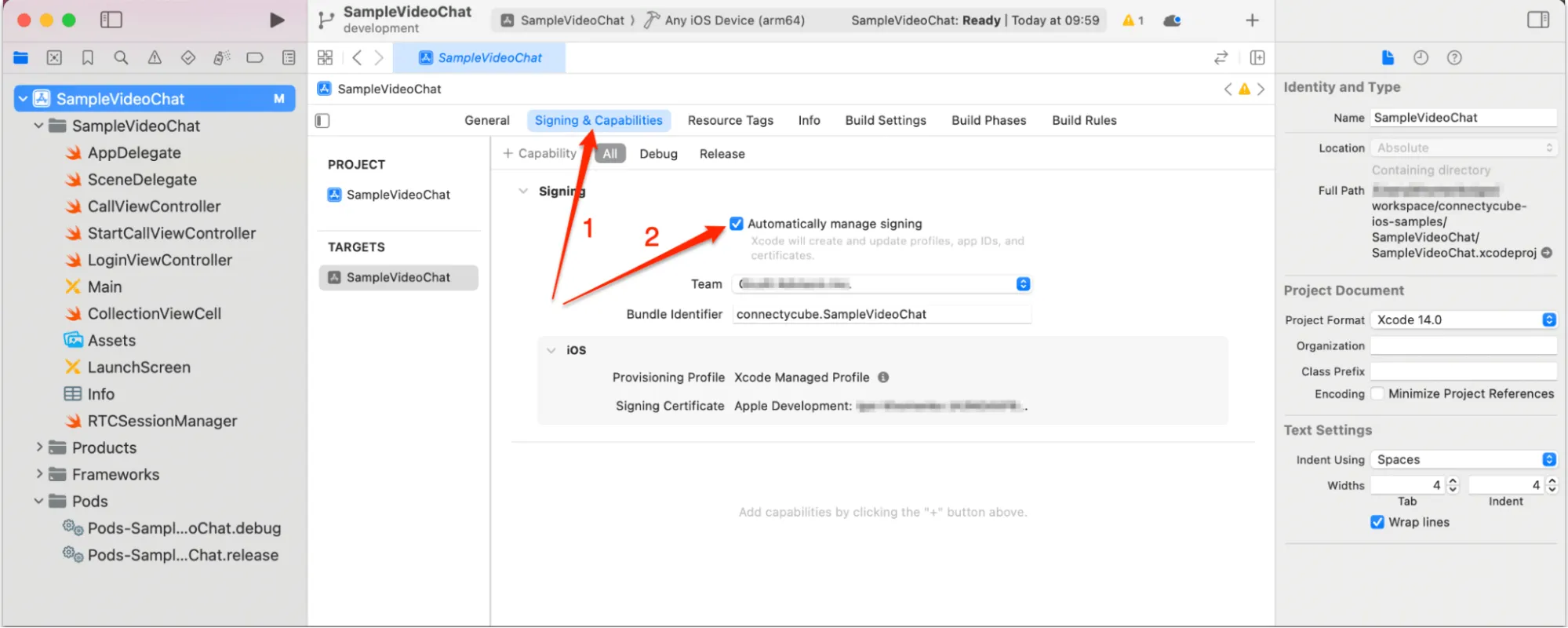Toggle the navigator sidebar in the title bar

click(x=111, y=20)
